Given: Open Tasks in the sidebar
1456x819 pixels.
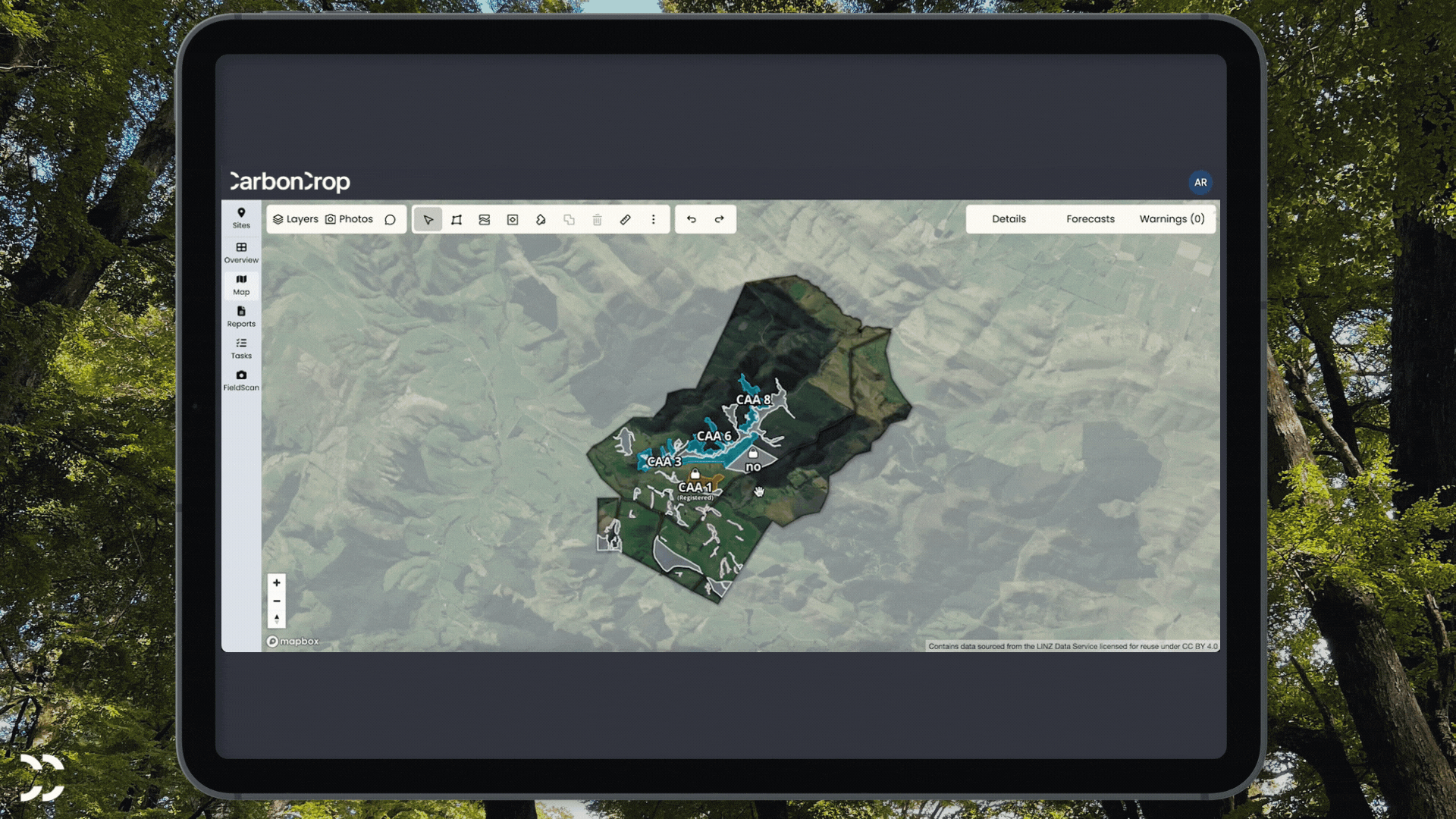Looking at the screenshot, I should tap(241, 348).
